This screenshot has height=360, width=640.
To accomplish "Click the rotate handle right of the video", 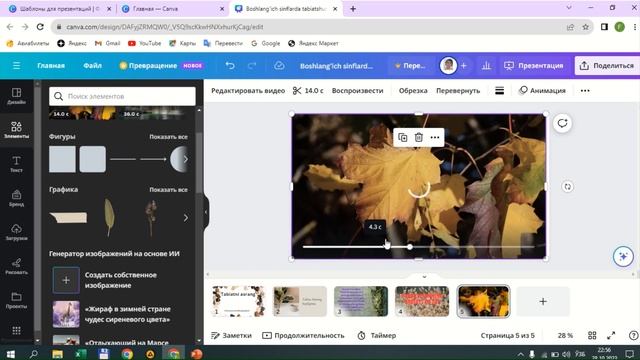I will pos(567,187).
